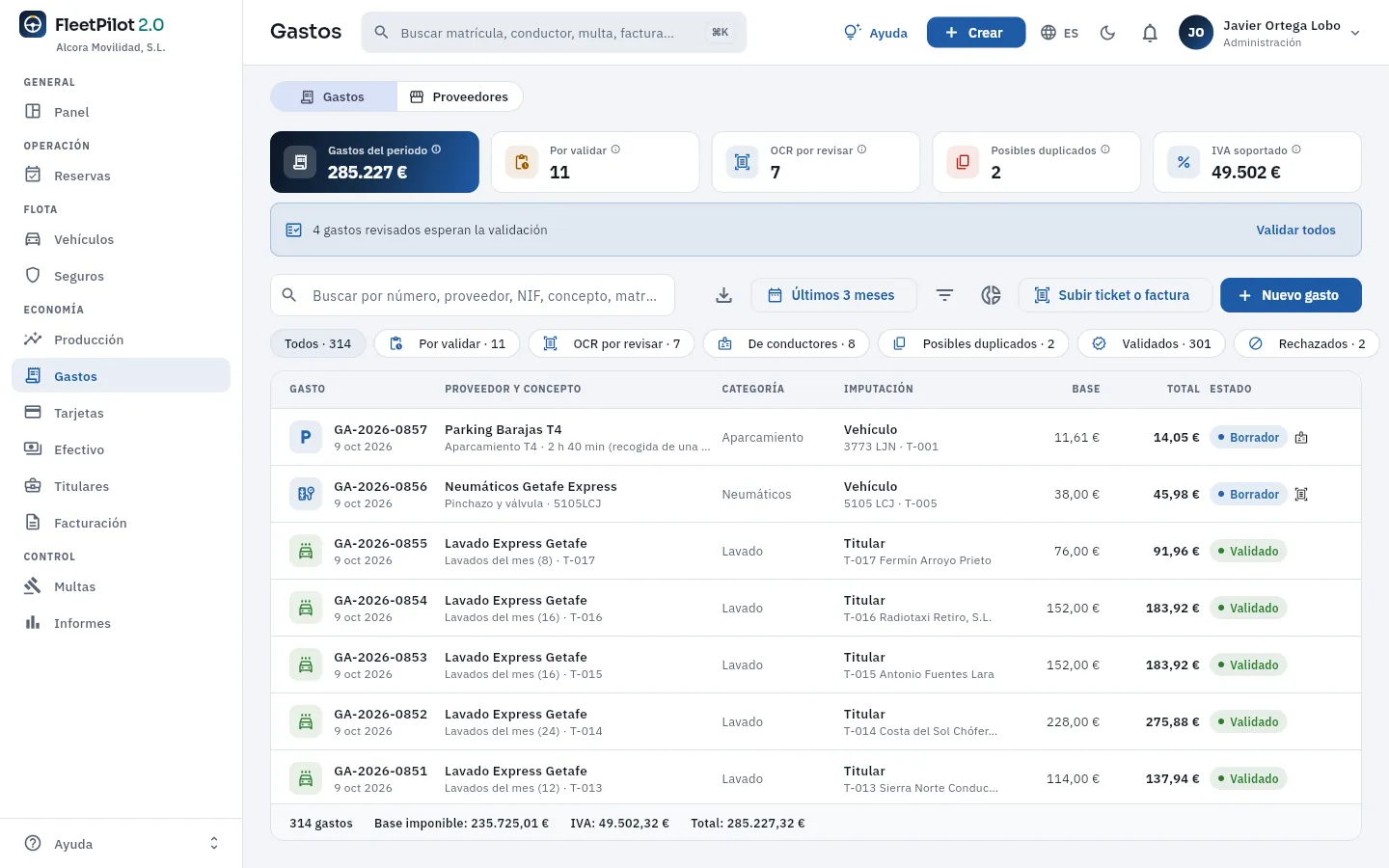Open Vehículos section
Viewport: 1389px width, 868px height.
click(x=121, y=239)
